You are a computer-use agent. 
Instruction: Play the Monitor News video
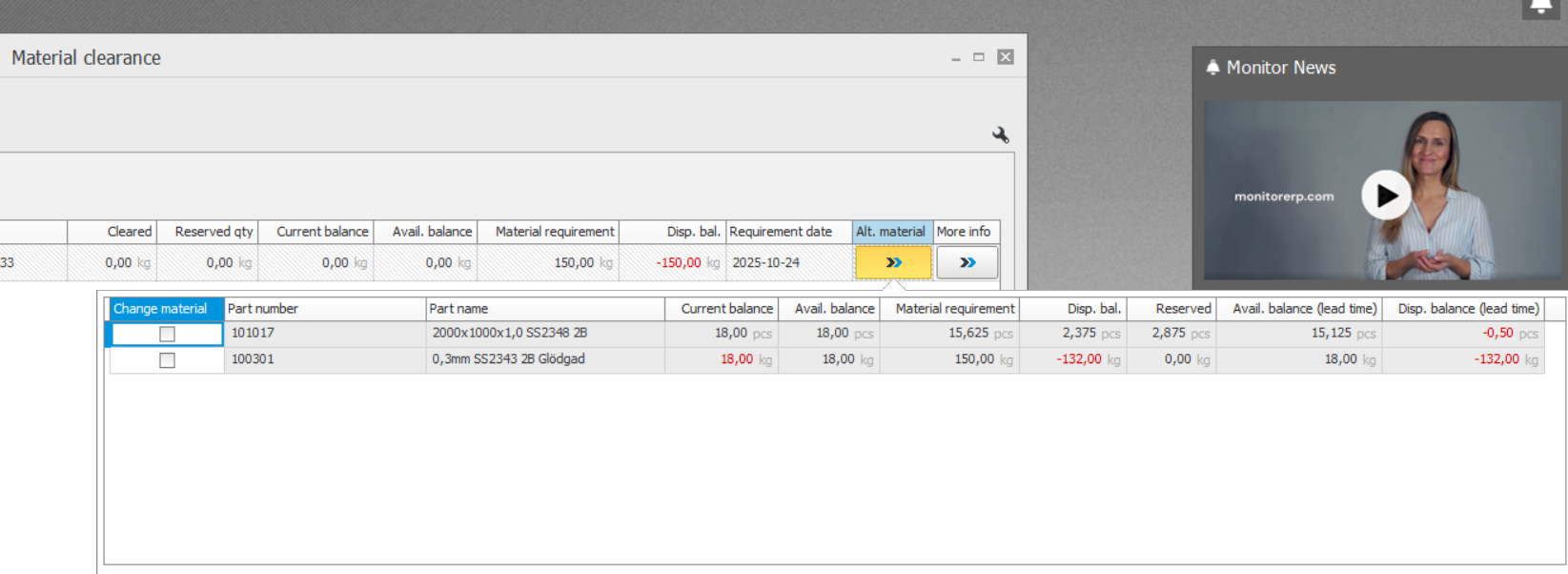[x=1385, y=195]
